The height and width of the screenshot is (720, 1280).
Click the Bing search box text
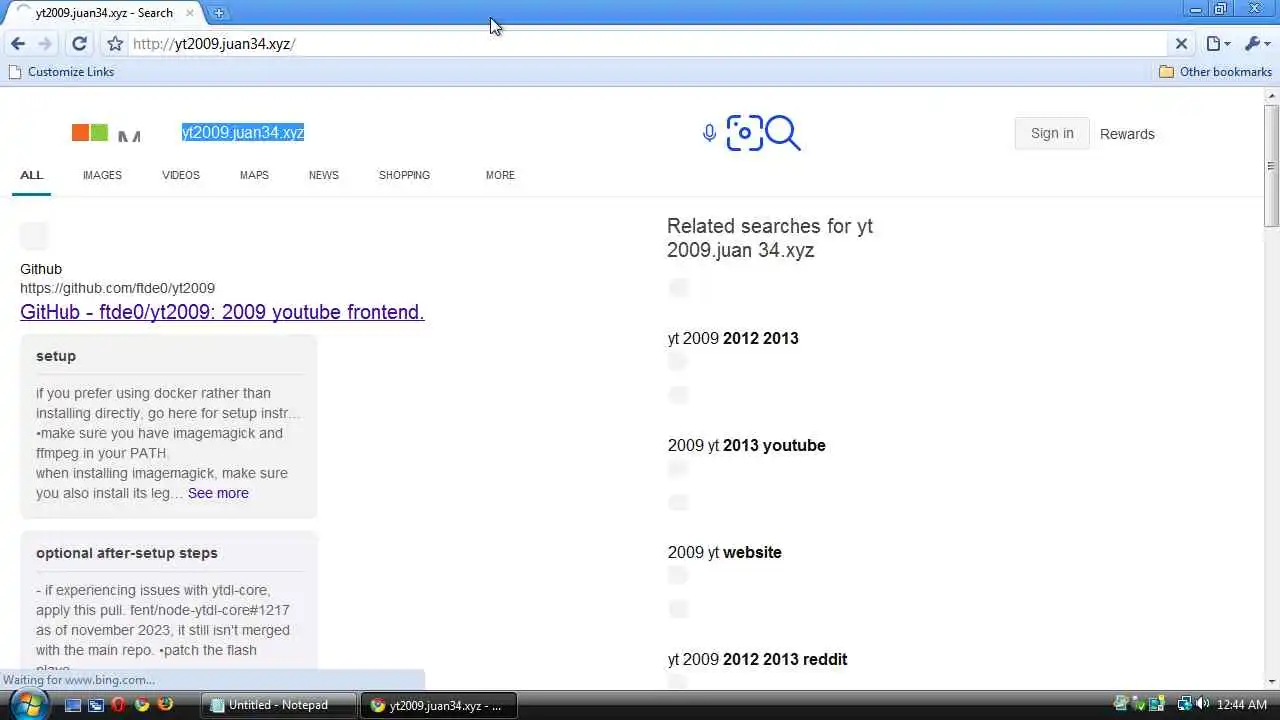243,132
